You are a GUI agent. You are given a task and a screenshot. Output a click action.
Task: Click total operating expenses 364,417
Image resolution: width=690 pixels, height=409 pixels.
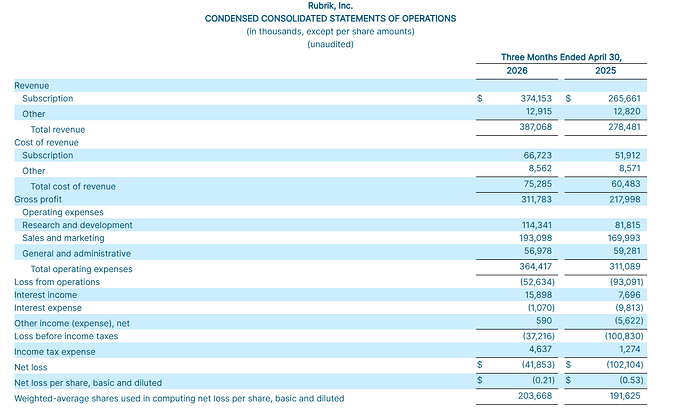click(x=536, y=266)
